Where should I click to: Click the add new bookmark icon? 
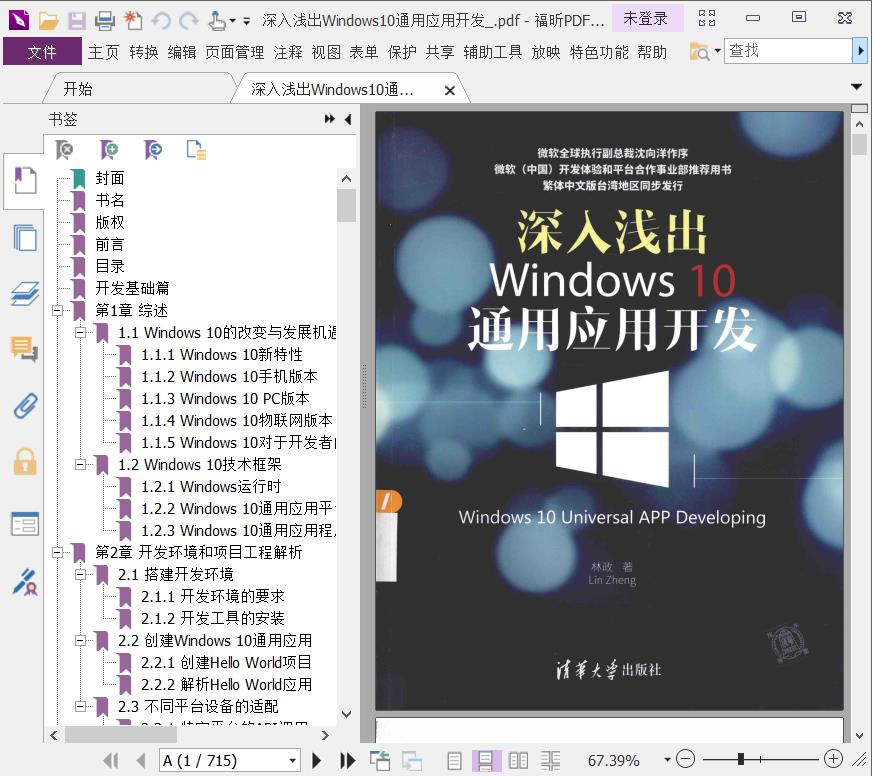[109, 150]
